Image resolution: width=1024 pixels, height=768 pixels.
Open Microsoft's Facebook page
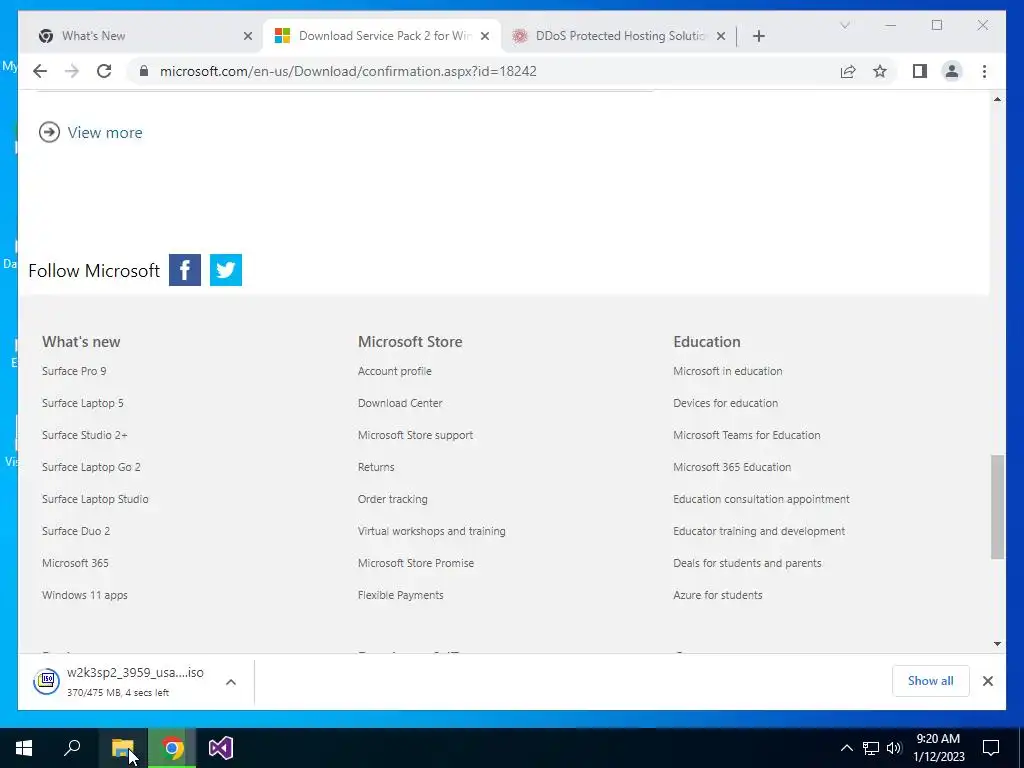tap(185, 270)
